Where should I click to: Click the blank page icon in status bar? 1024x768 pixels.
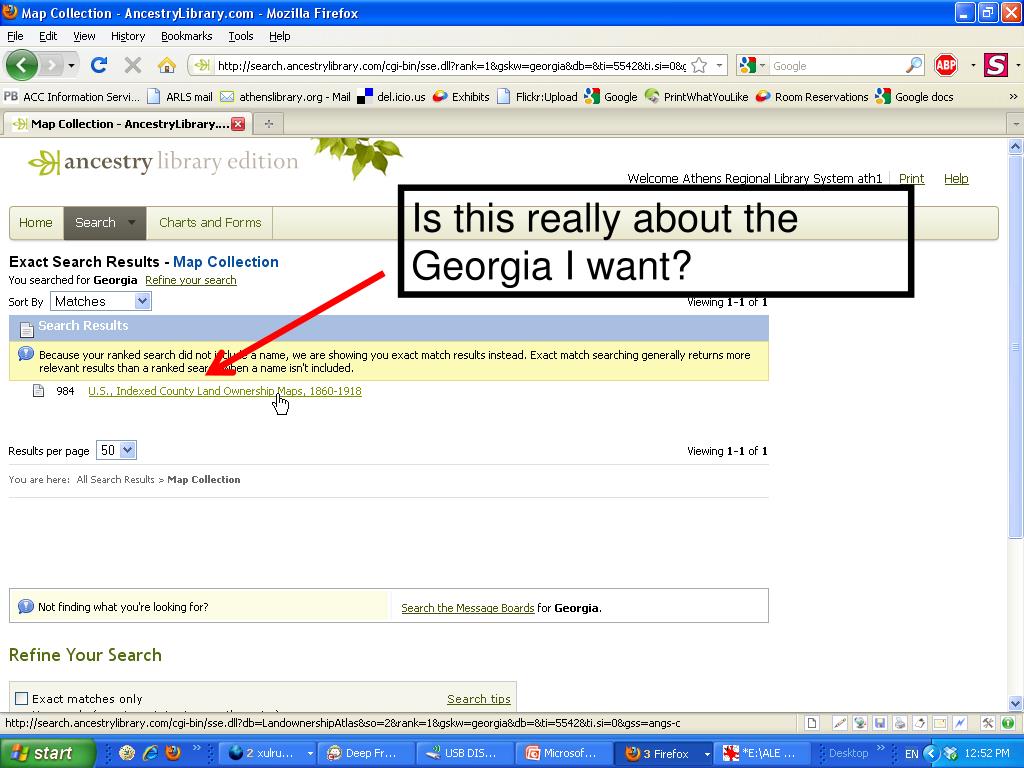pos(812,723)
